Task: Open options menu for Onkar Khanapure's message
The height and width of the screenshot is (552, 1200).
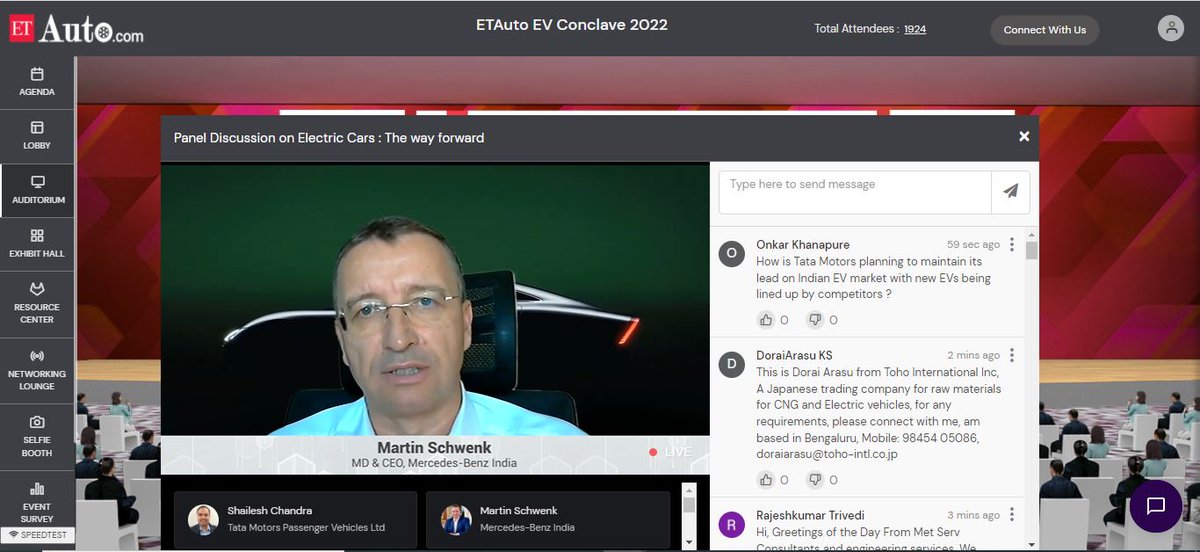Action: (x=1012, y=244)
